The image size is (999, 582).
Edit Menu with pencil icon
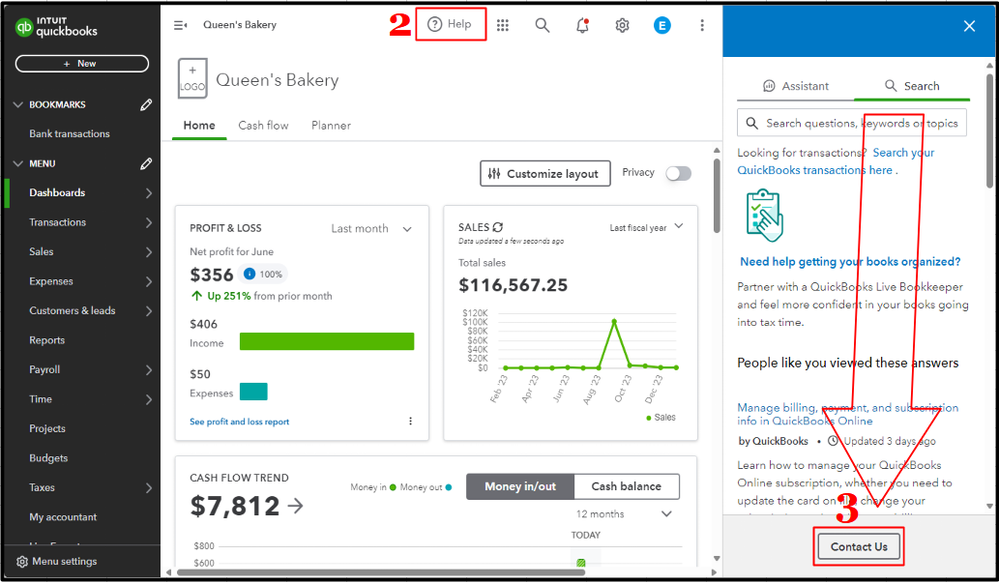click(146, 164)
